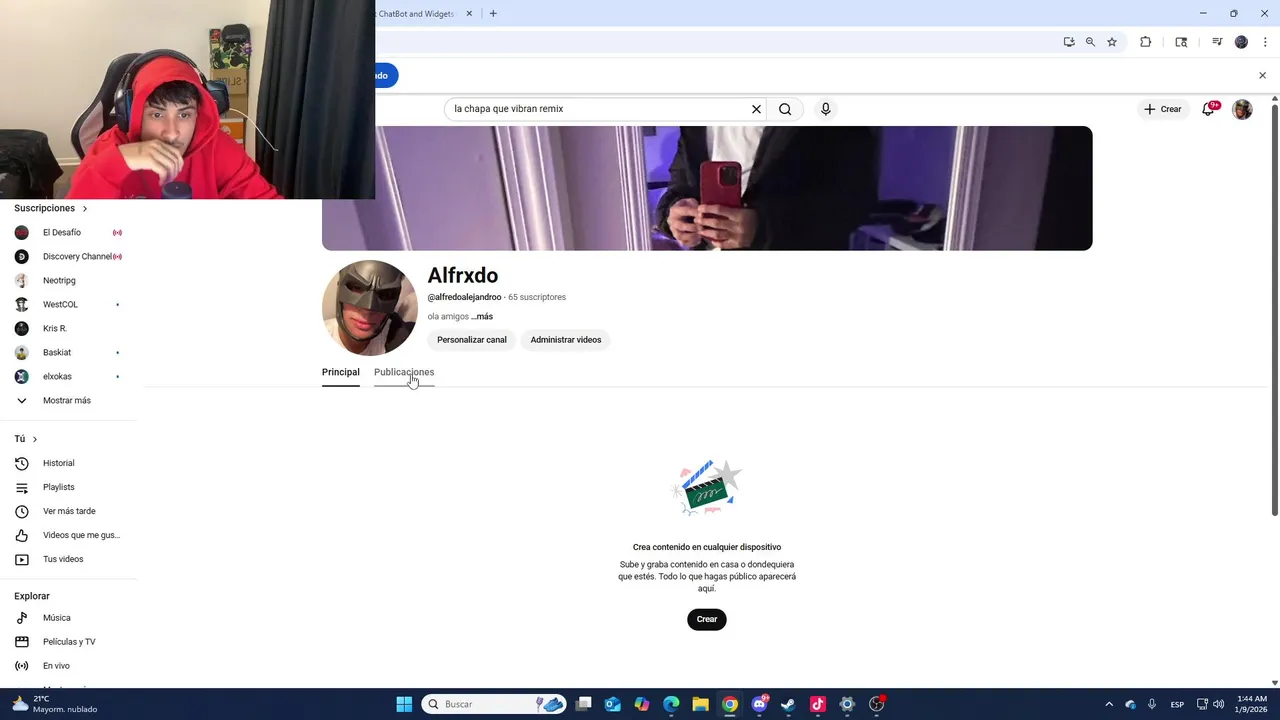Close the ChatBot and Widgets tab

[x=469, y=14]
